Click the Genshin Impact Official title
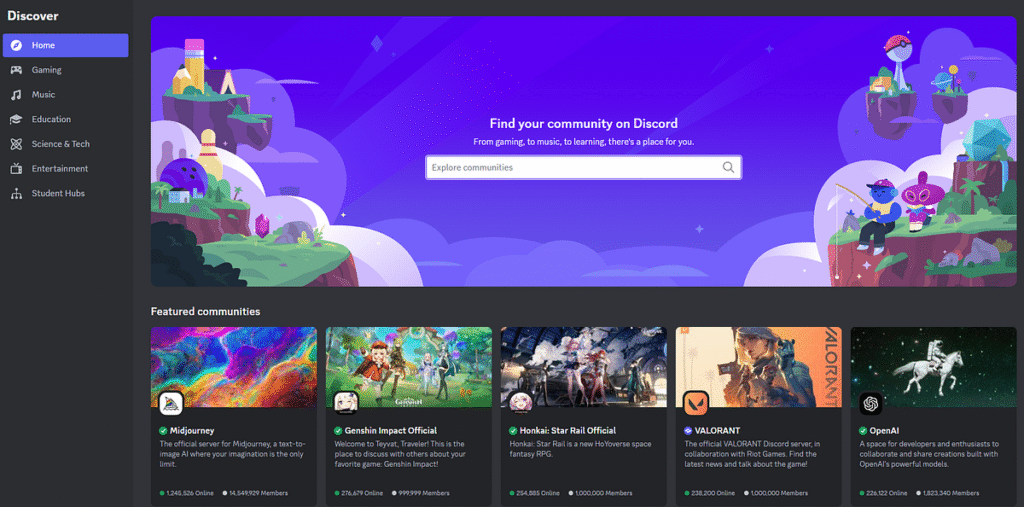Screen dimensions: 1024x507 (x=391, y=431)
